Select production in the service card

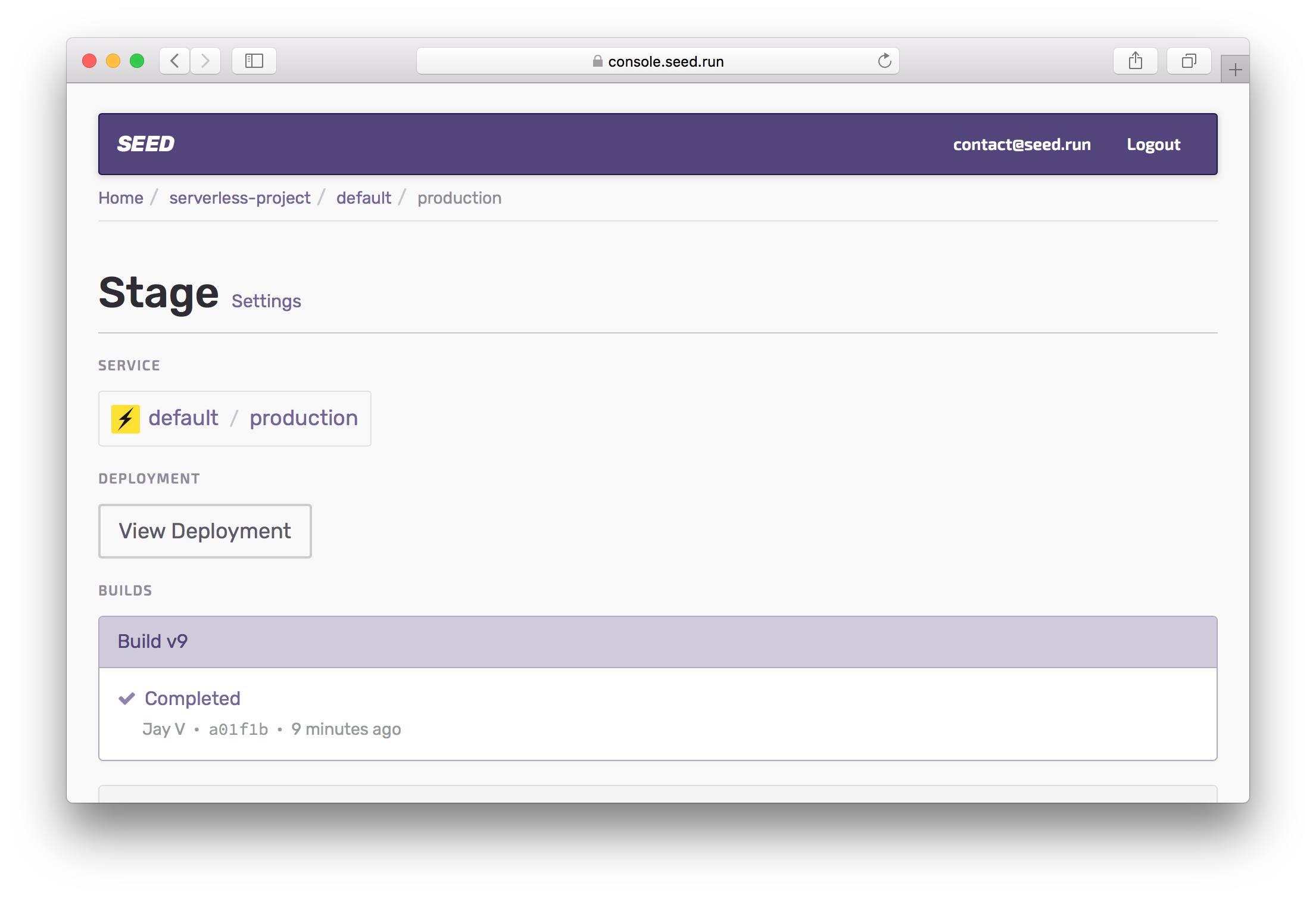[304, 418]
